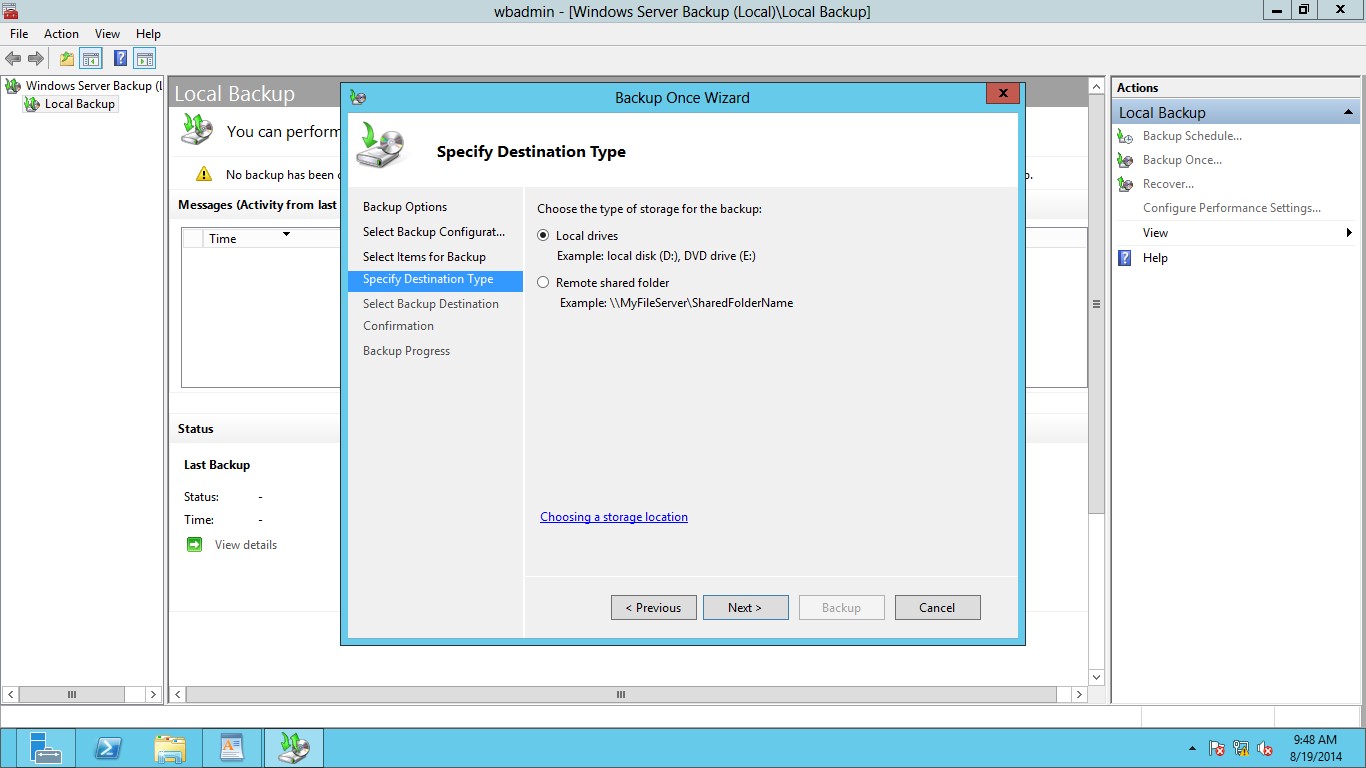Click the blue Help icon in the toolbar
The image size is (1366, 768).
(x=120, y=59)
